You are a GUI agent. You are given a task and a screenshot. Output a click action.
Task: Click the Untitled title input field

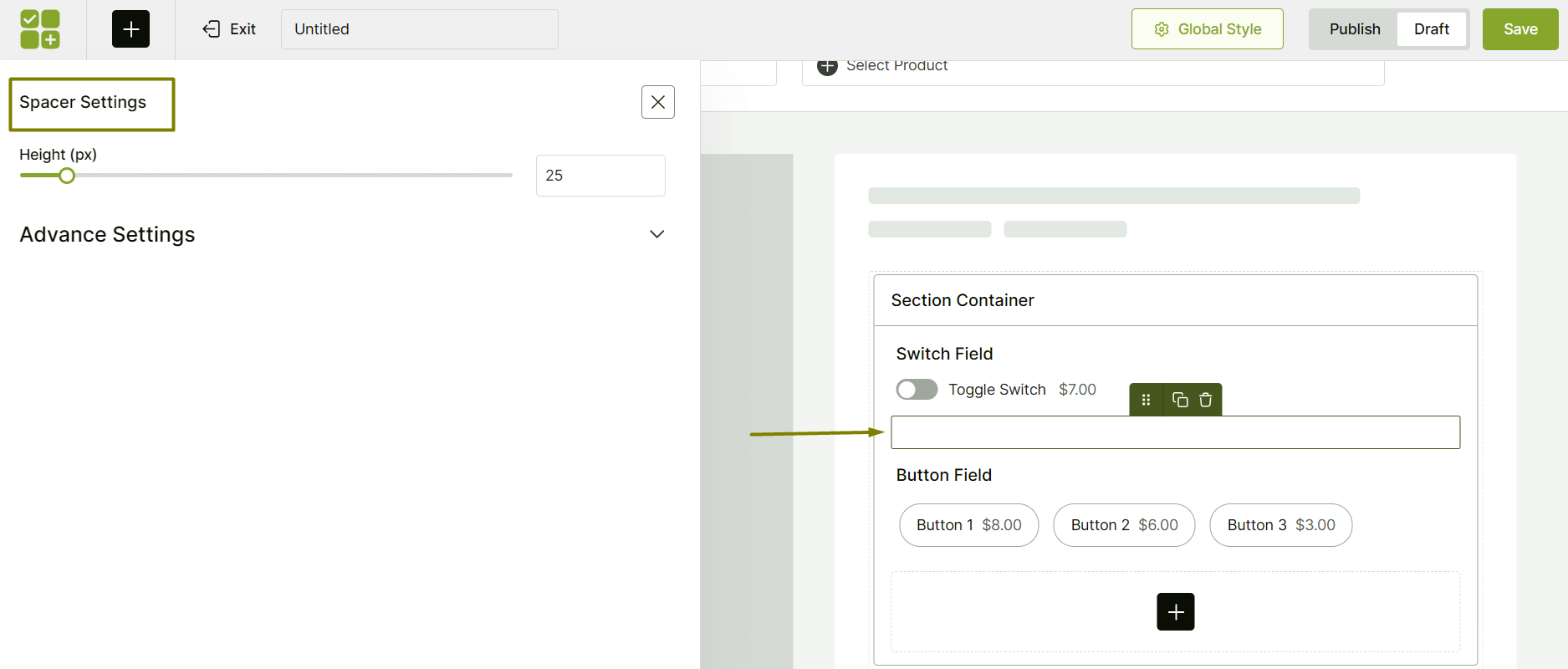point(420,29)
